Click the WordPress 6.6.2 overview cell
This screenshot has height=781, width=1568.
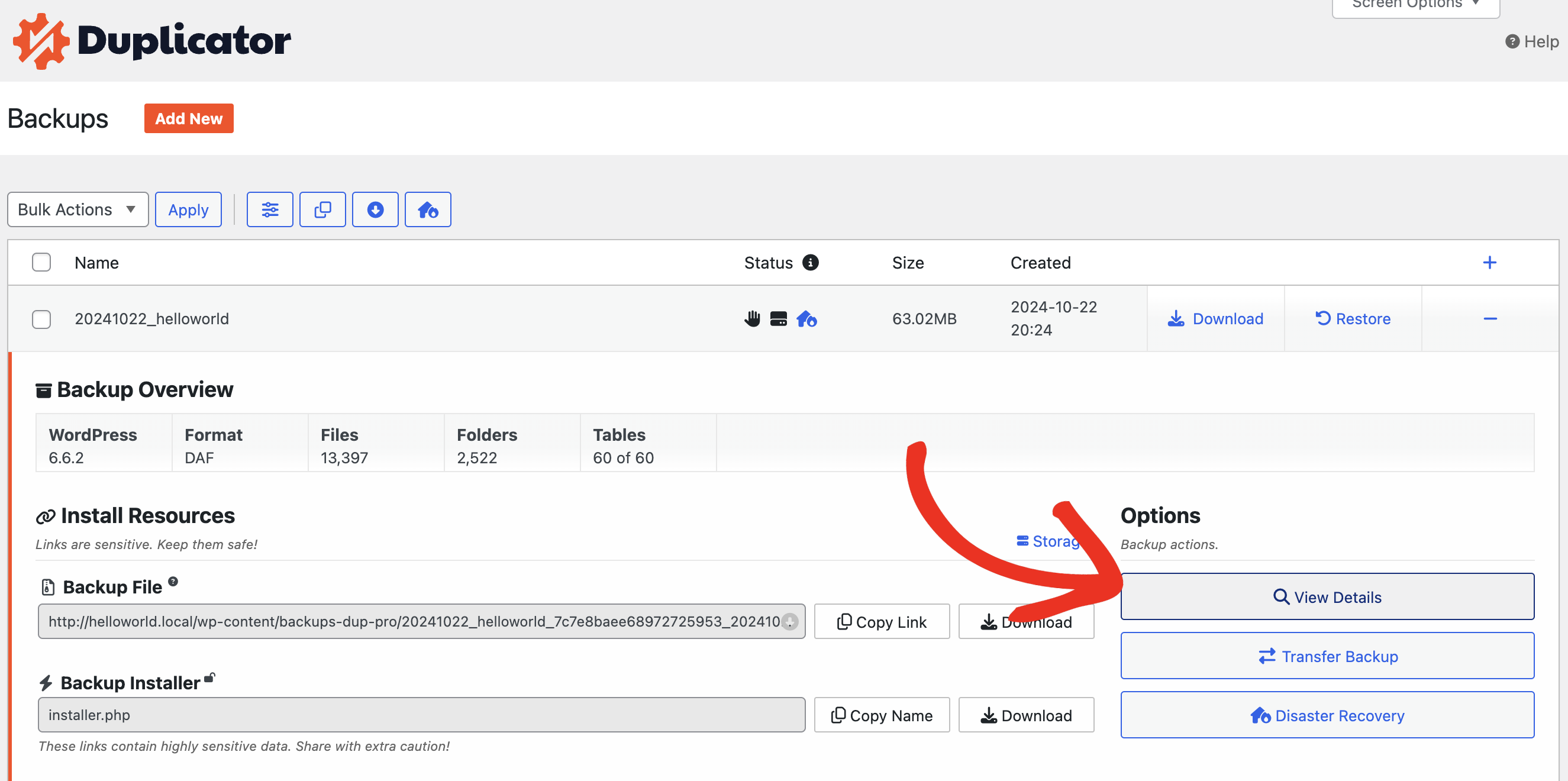click(104, 443)
